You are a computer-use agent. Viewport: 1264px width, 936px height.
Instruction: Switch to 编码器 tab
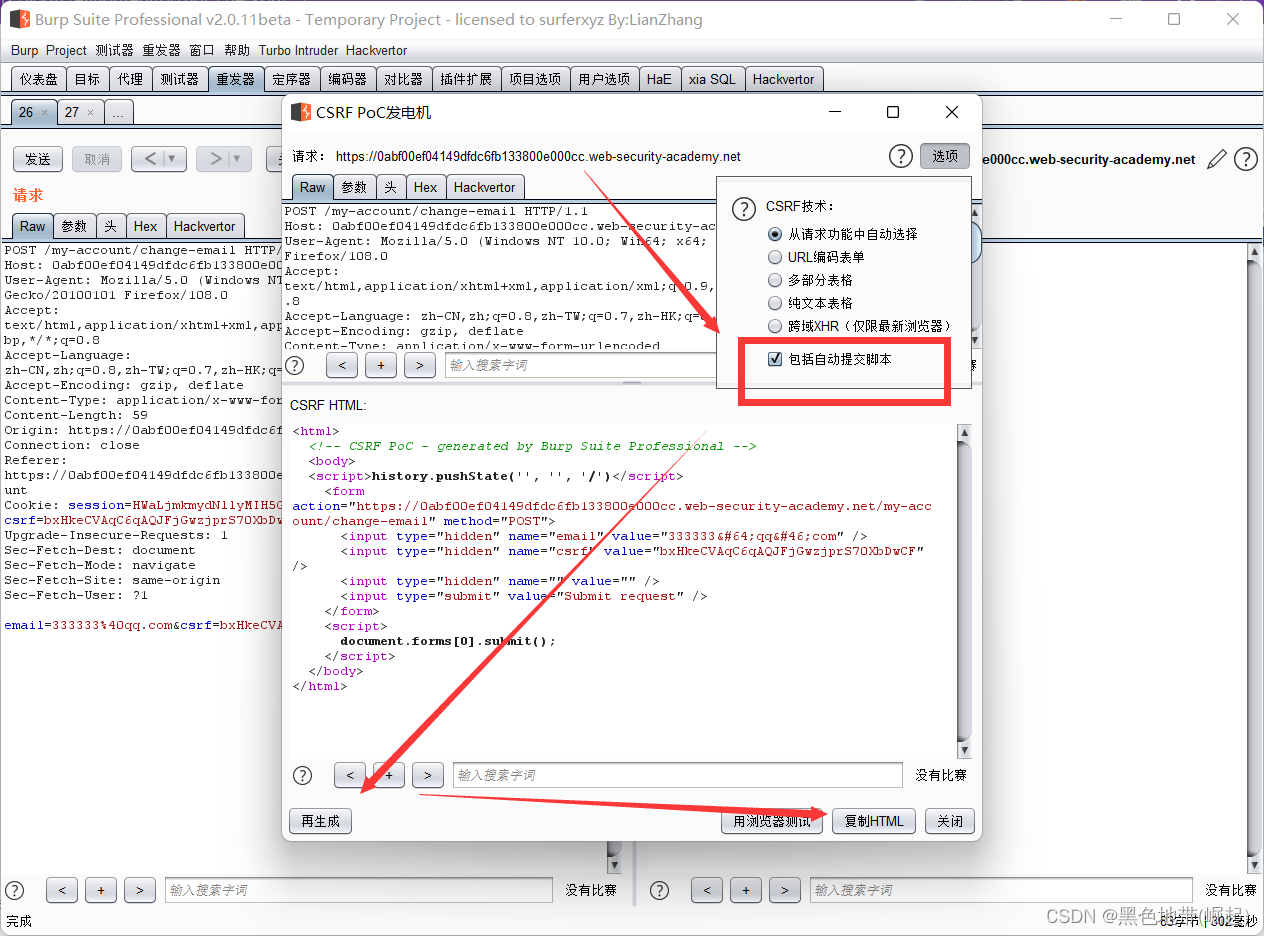coord(348,79)
